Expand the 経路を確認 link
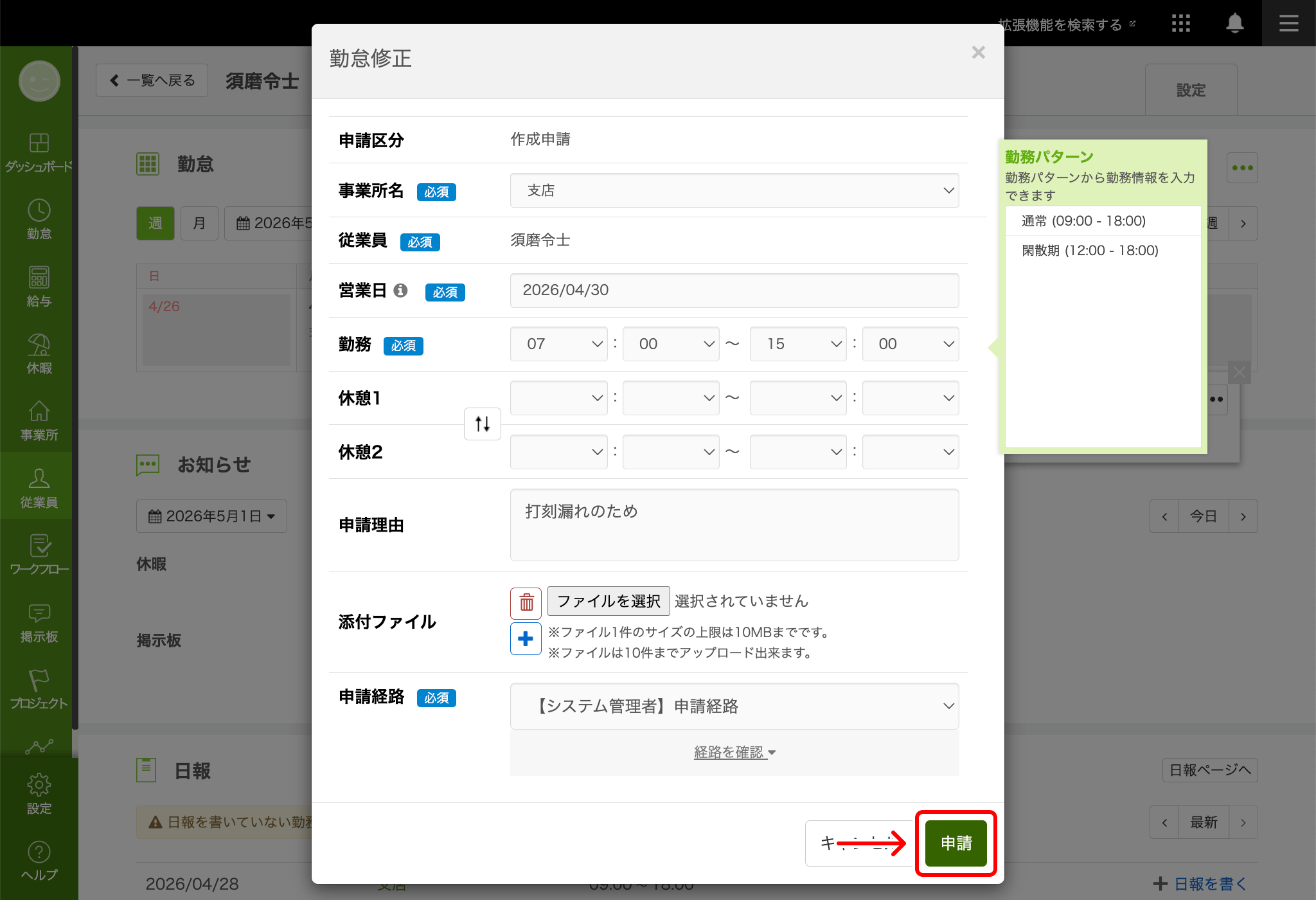Viewport: 1316px width, 900px height. click(x=734, y=752)
